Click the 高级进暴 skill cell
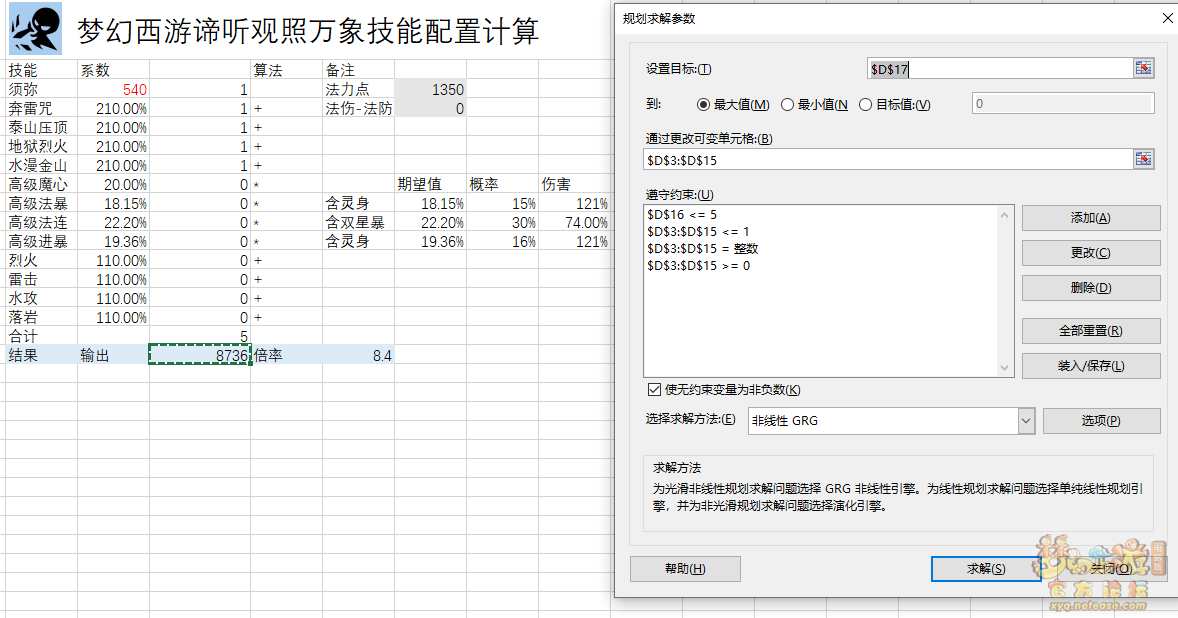The image size is (1178, 618). point(41,242)
